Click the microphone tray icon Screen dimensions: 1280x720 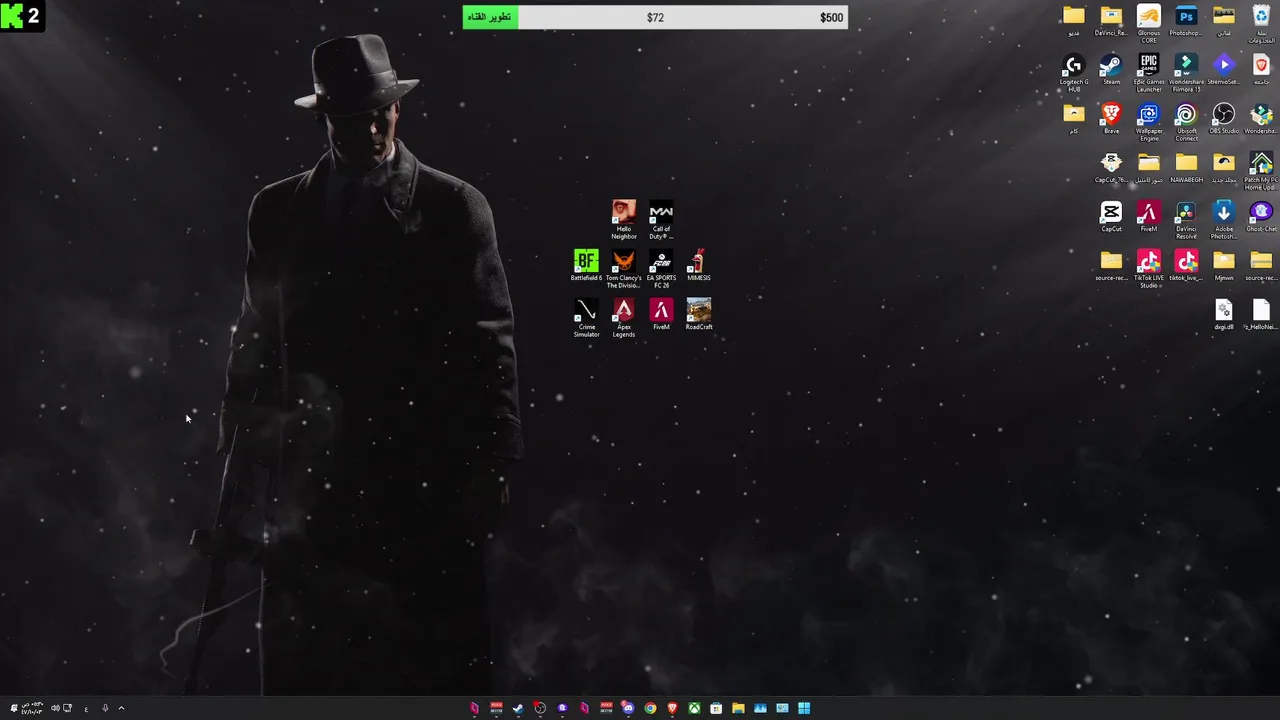point(105,708)
